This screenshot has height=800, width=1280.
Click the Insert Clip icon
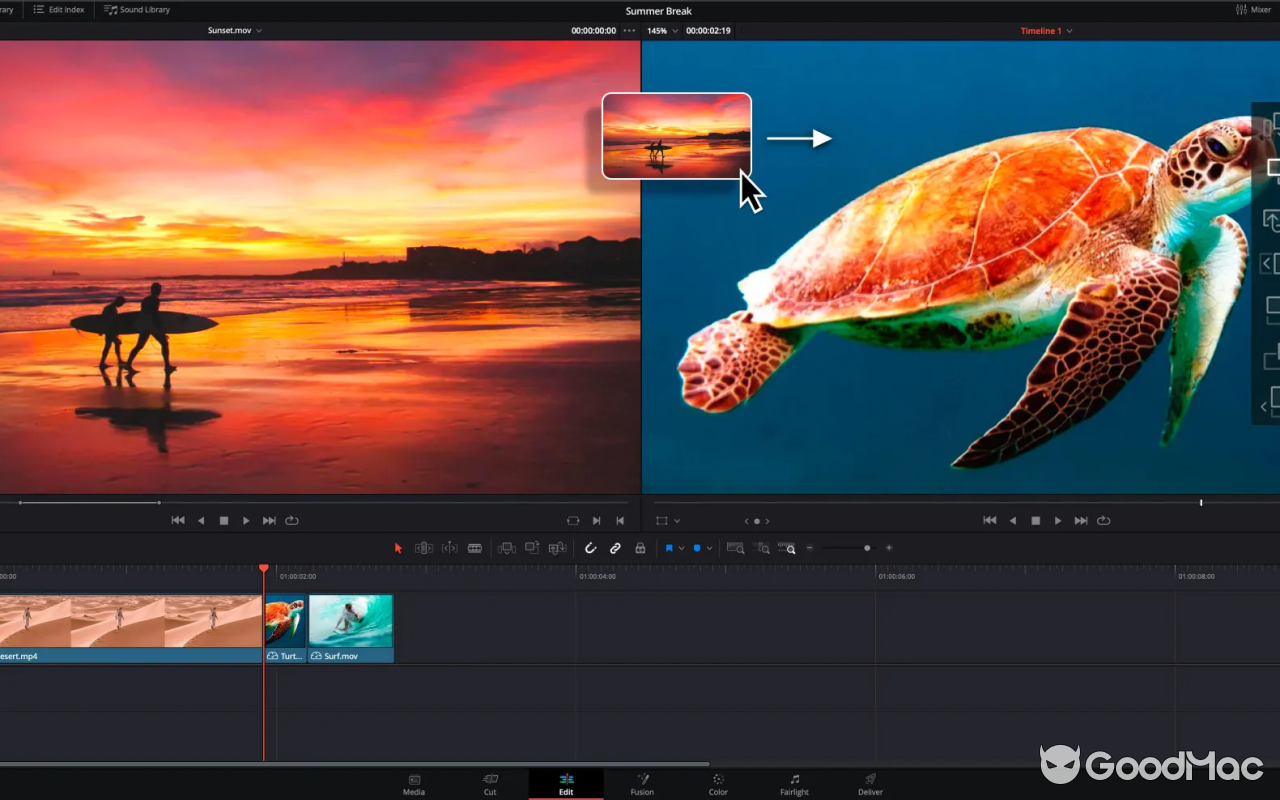506,547
